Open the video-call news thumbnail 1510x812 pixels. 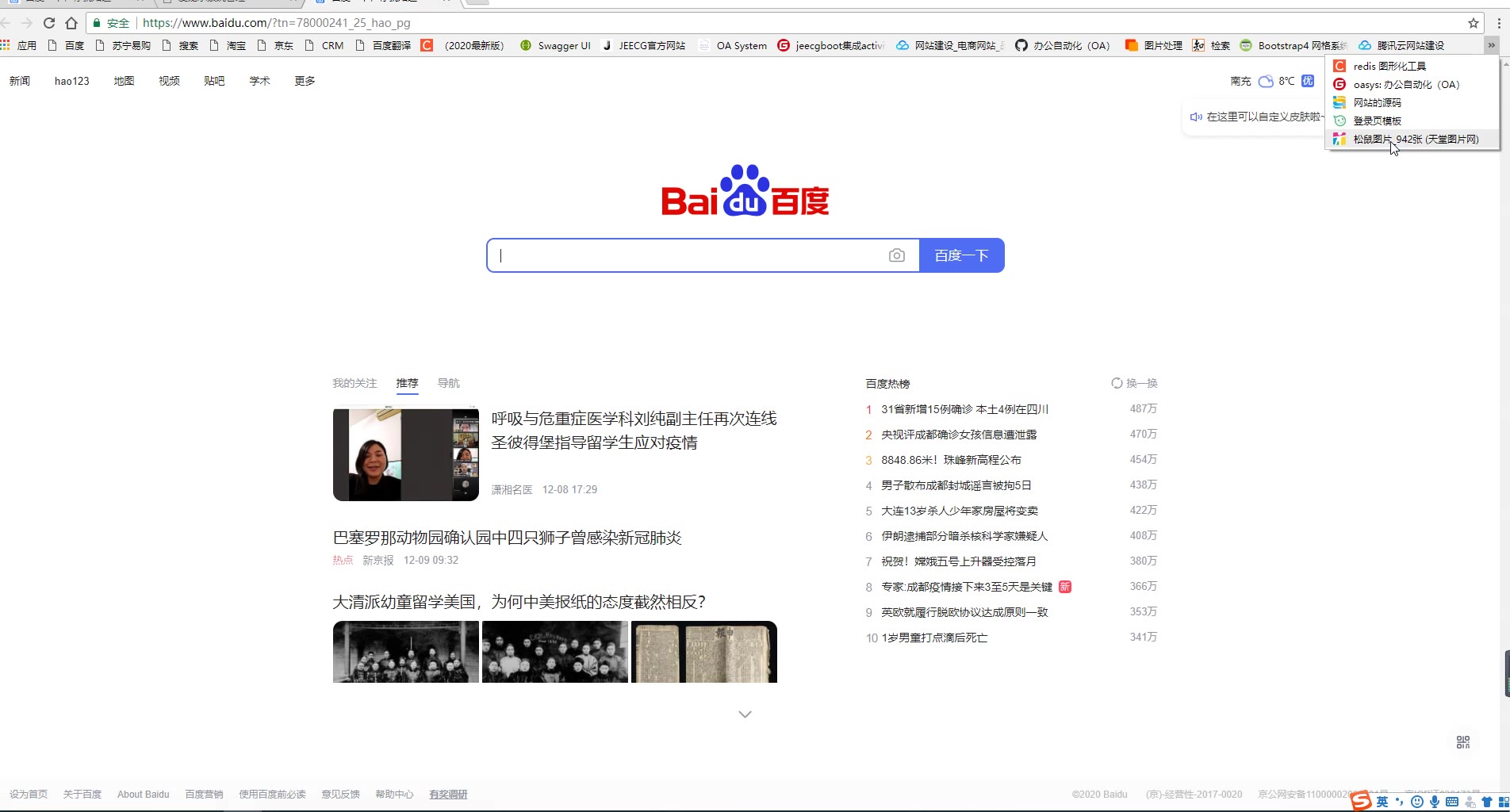pyautogui.click(x=406, y=454)
